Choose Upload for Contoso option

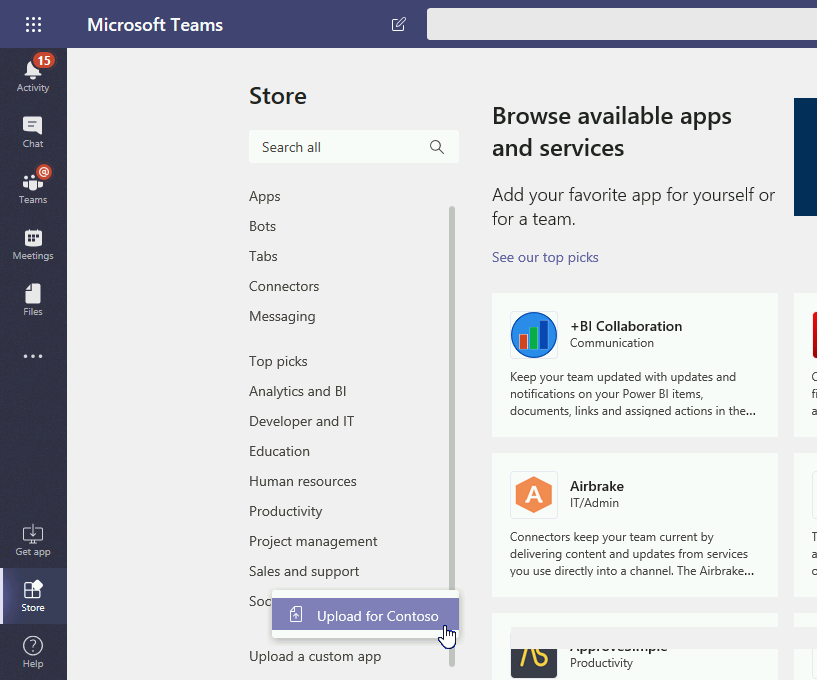[x=365, y=616]
